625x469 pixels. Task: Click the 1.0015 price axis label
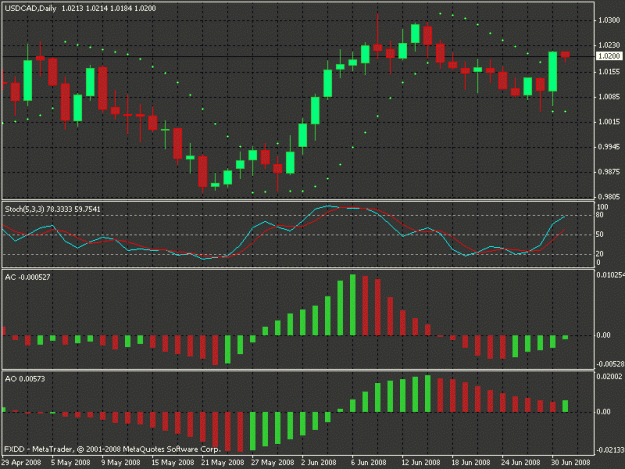(609, 122)
